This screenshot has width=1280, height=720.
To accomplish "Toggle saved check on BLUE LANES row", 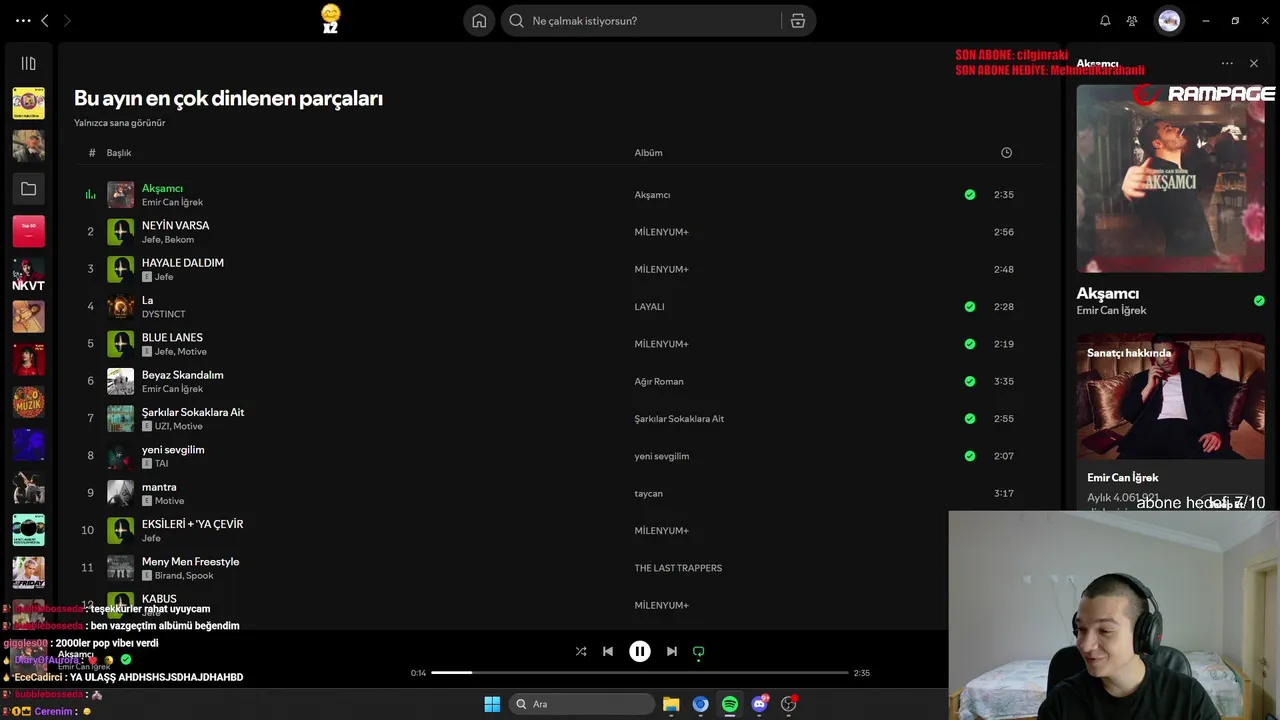I will [x=970, y=344].
